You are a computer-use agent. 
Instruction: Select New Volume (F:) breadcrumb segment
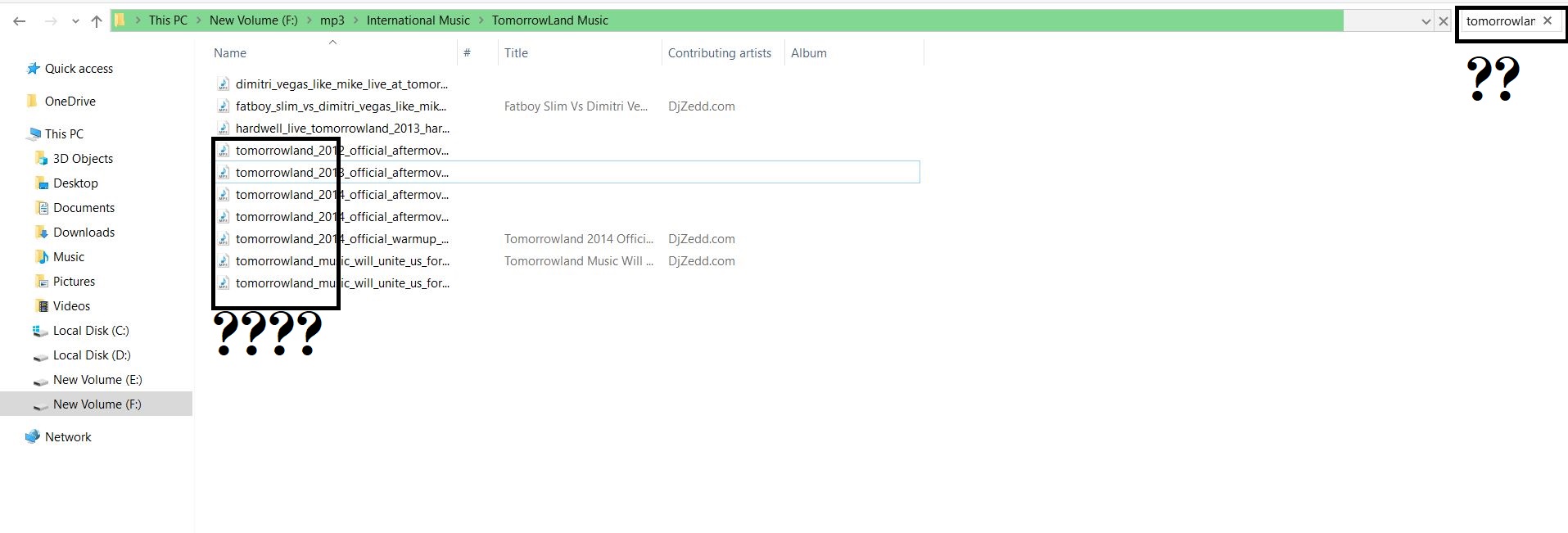tap(254, 20)
